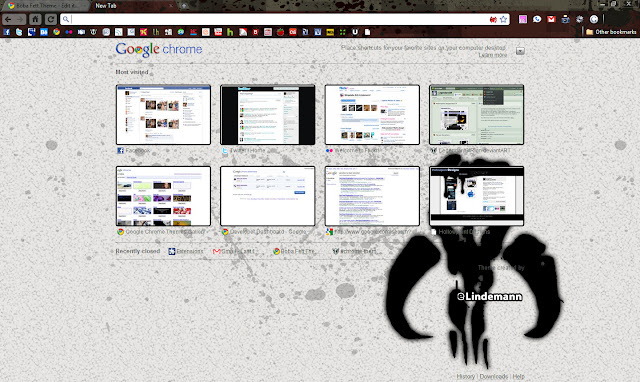Screen dimensions: 640x382
Task: Open the gear extension icon
Action: tap(580, 19)
